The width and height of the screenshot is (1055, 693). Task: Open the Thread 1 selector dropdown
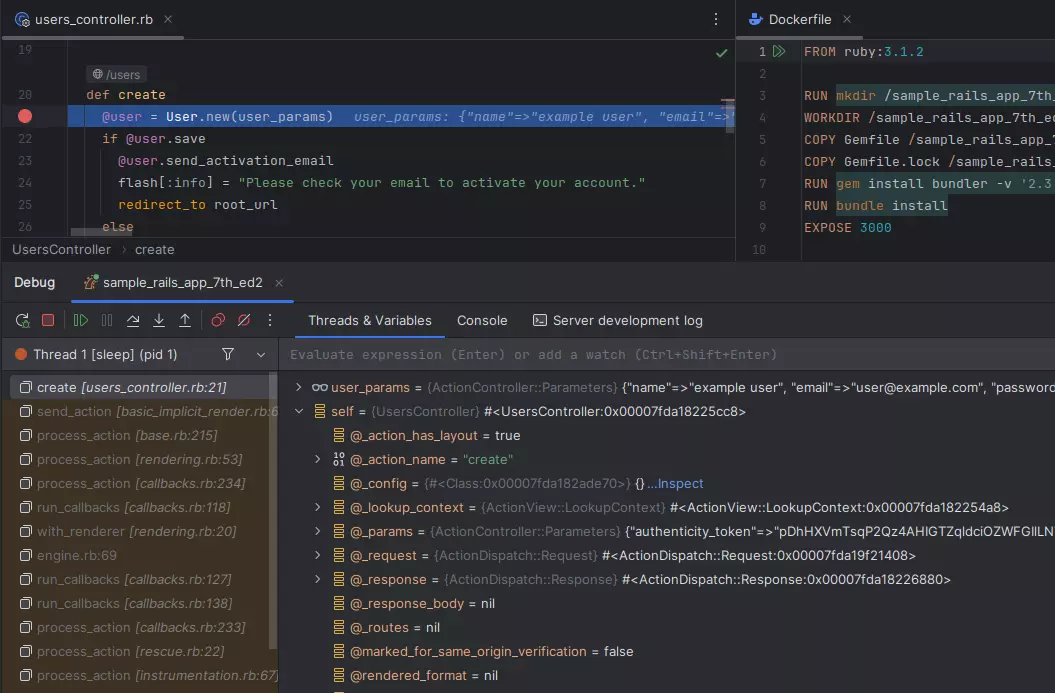[x=261, y=354]
